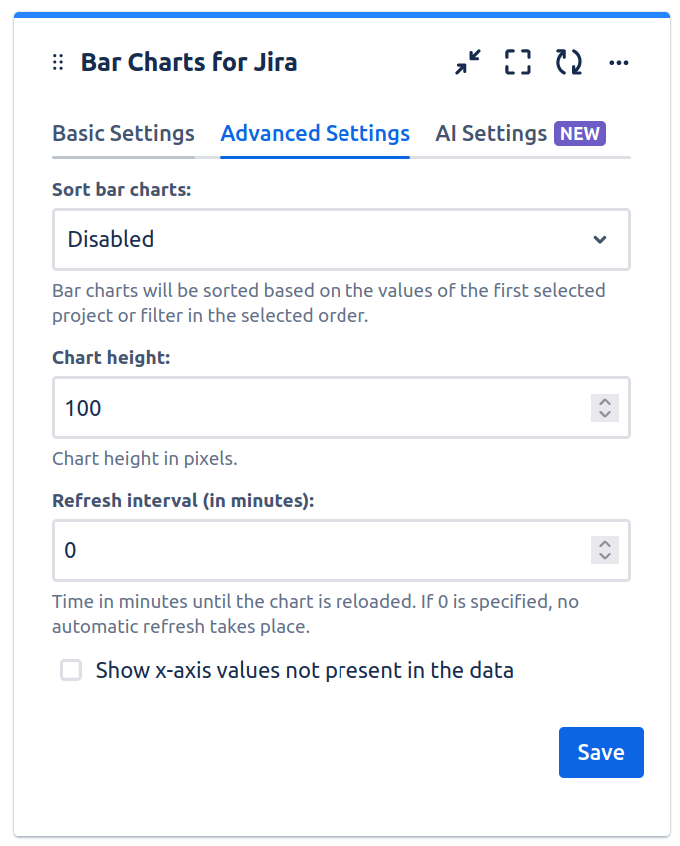Image resolution: width=680 pixels, height=846 pixels.
Task: Open the three-dot more actions menu
Action: (619, 63)
